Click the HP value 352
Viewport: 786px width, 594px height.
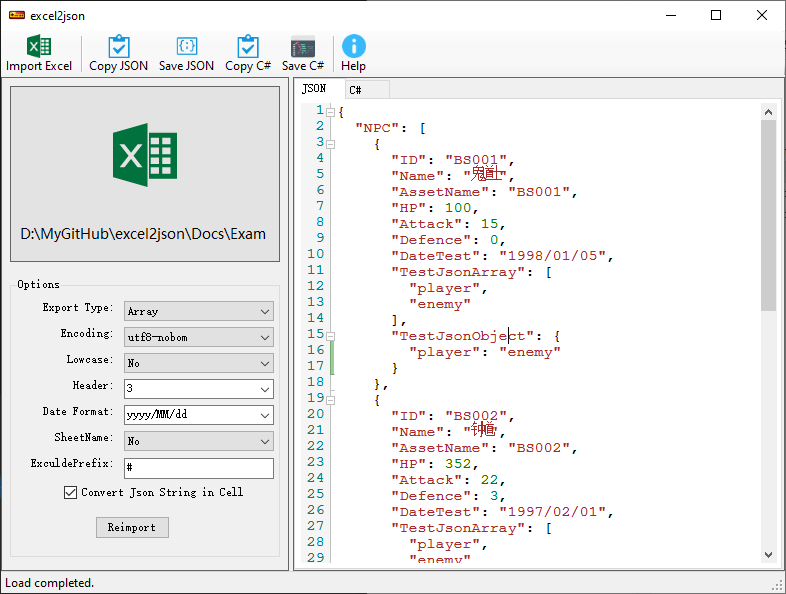click(458, 464)
